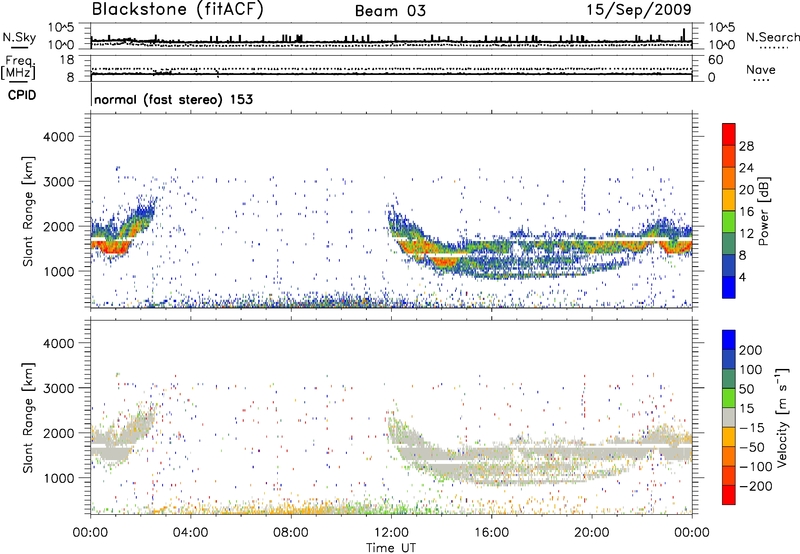Viewport: 800px width, 554px height.
Task: Select the 4000 km tick of power panel
Action: pyautogui.click(x=58, y=137)
